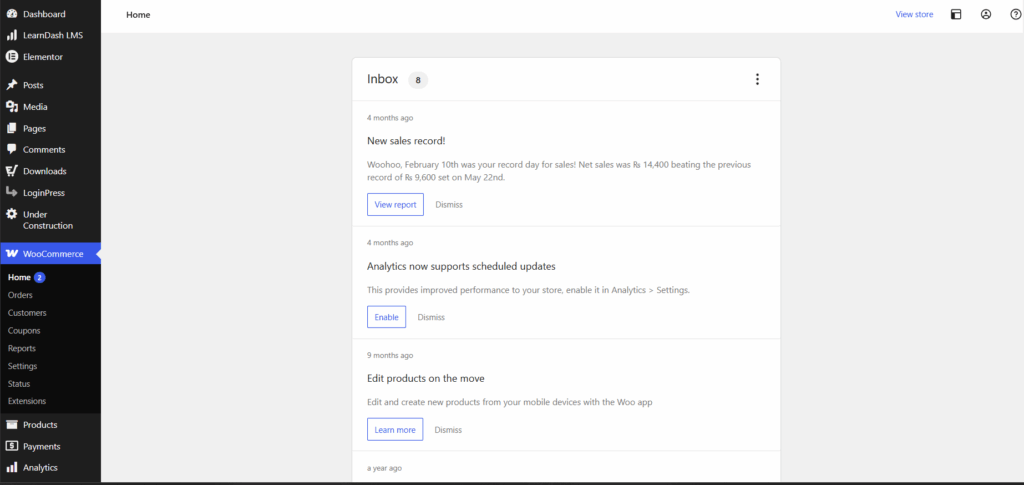This screenshot has width=1024, height=485.
Task: Click the '9 months ago' timestamp
Action: coord(390,356)
